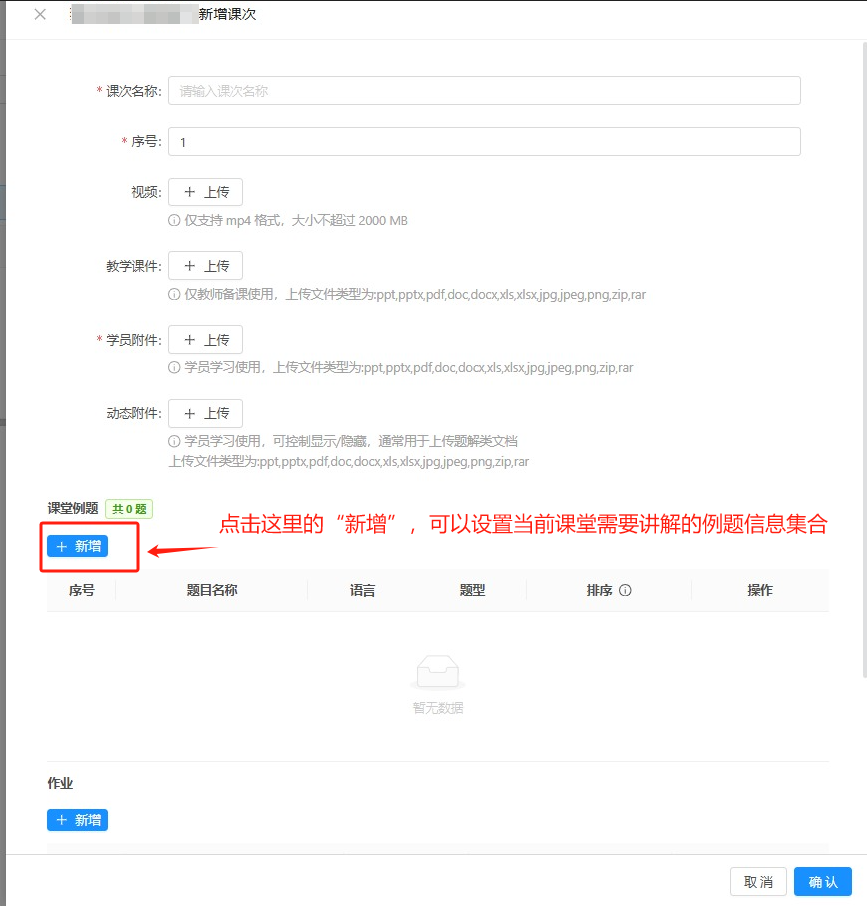This screenshot has width=867, height=906.
Task: Select the 题目名称 column header
Action: click(212, 591)
